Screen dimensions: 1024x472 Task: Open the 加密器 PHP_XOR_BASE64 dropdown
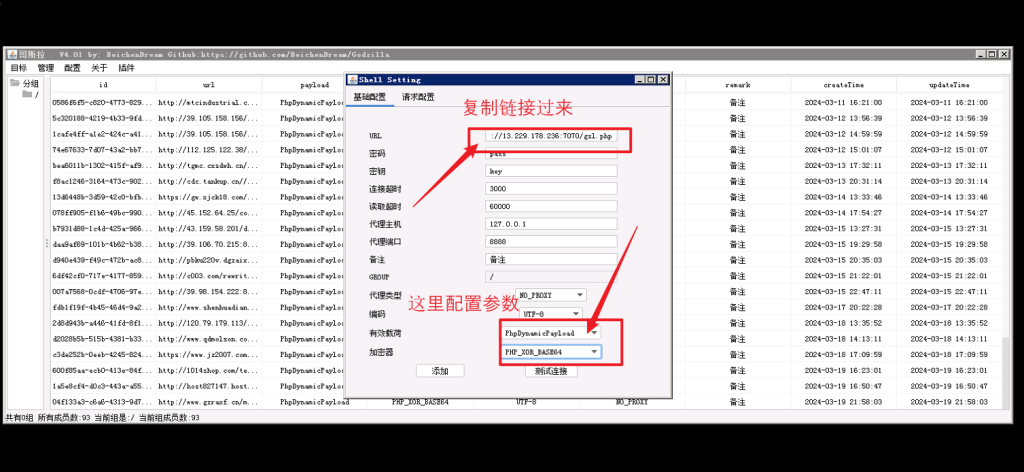pyautogui.click(x=550, y=352)
